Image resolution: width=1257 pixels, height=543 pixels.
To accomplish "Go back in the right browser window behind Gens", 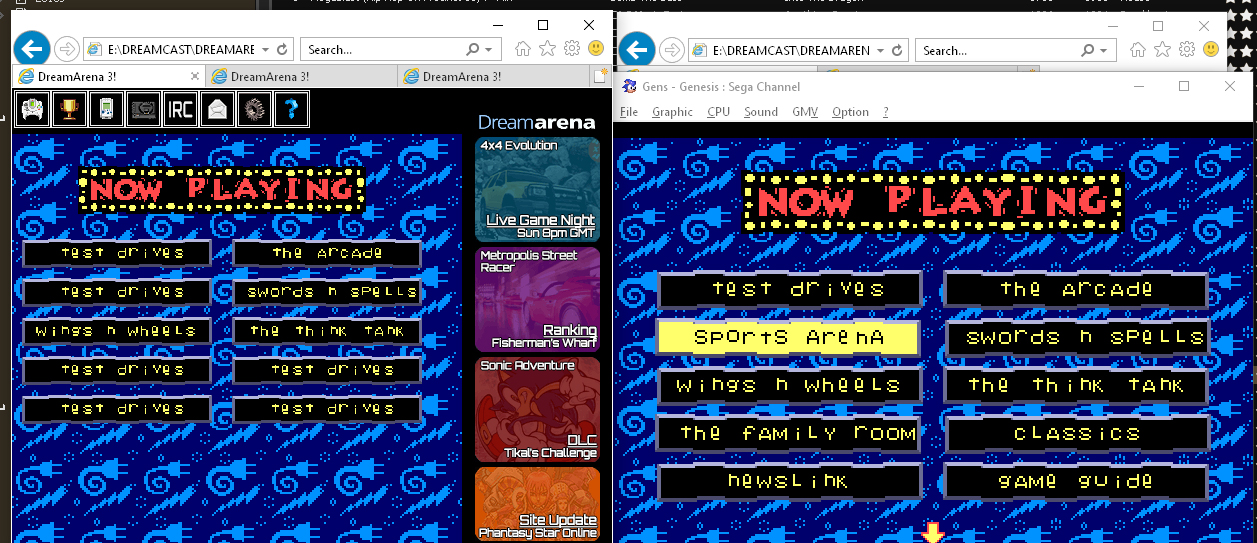I will pyautogui.click(x=637, y=49).
